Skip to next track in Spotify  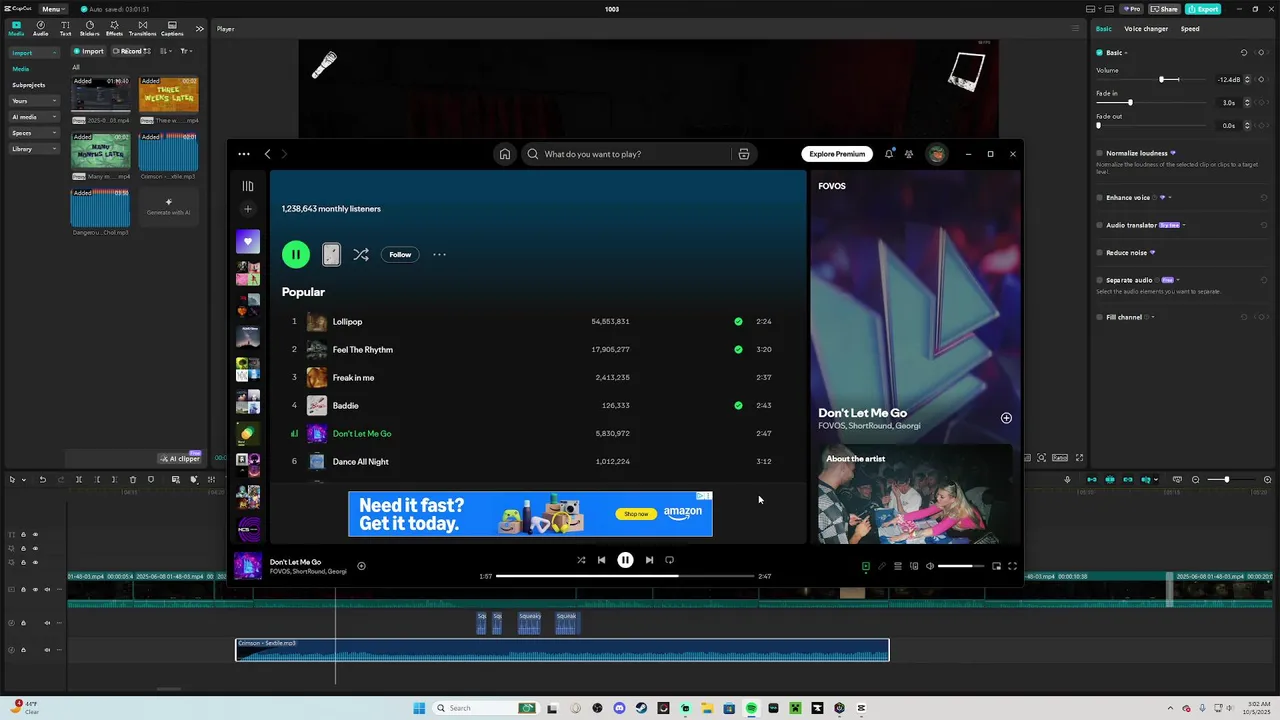pos(649,560)
